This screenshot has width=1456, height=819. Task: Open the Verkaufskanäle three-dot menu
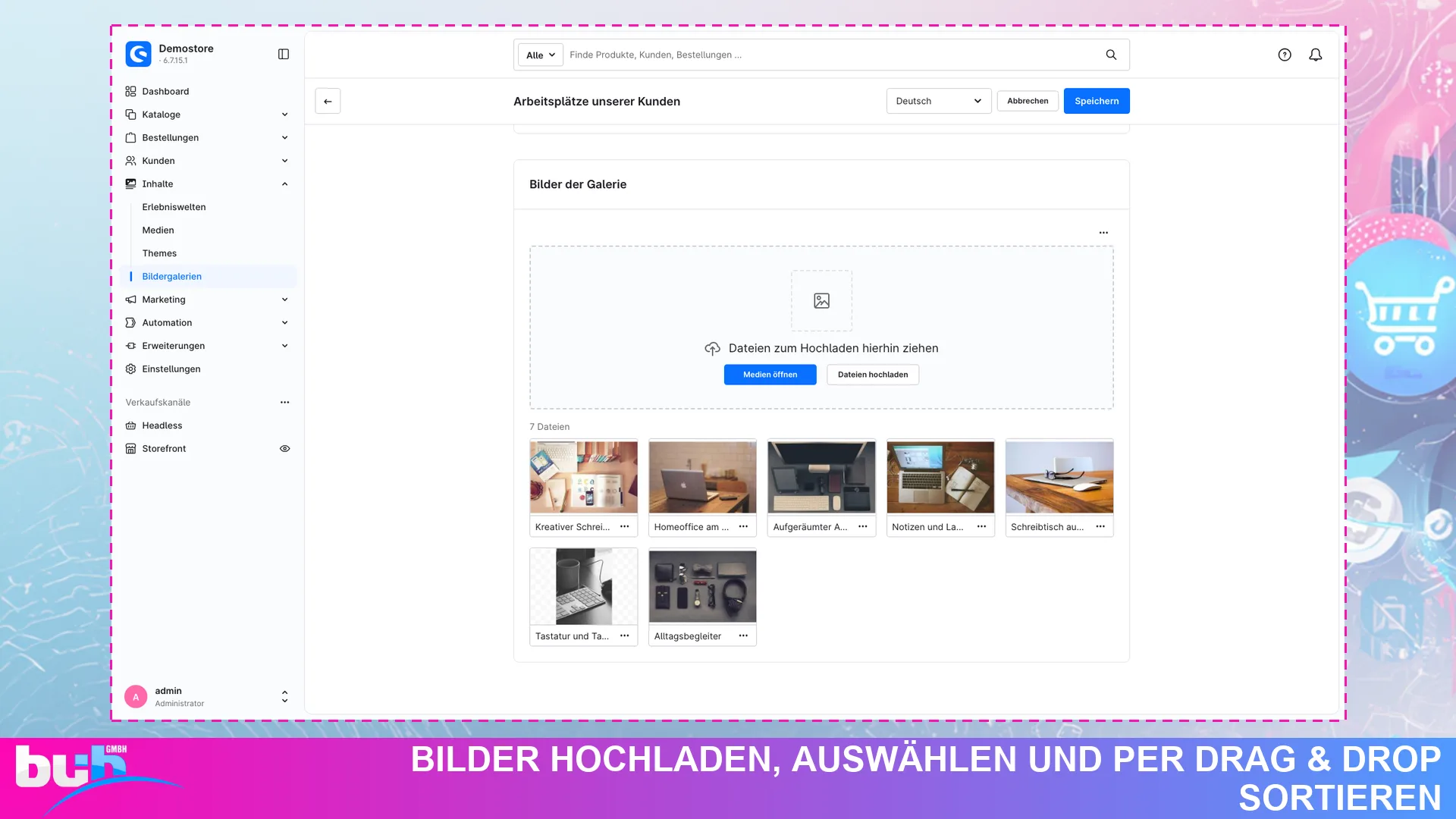tap(284, 403)
